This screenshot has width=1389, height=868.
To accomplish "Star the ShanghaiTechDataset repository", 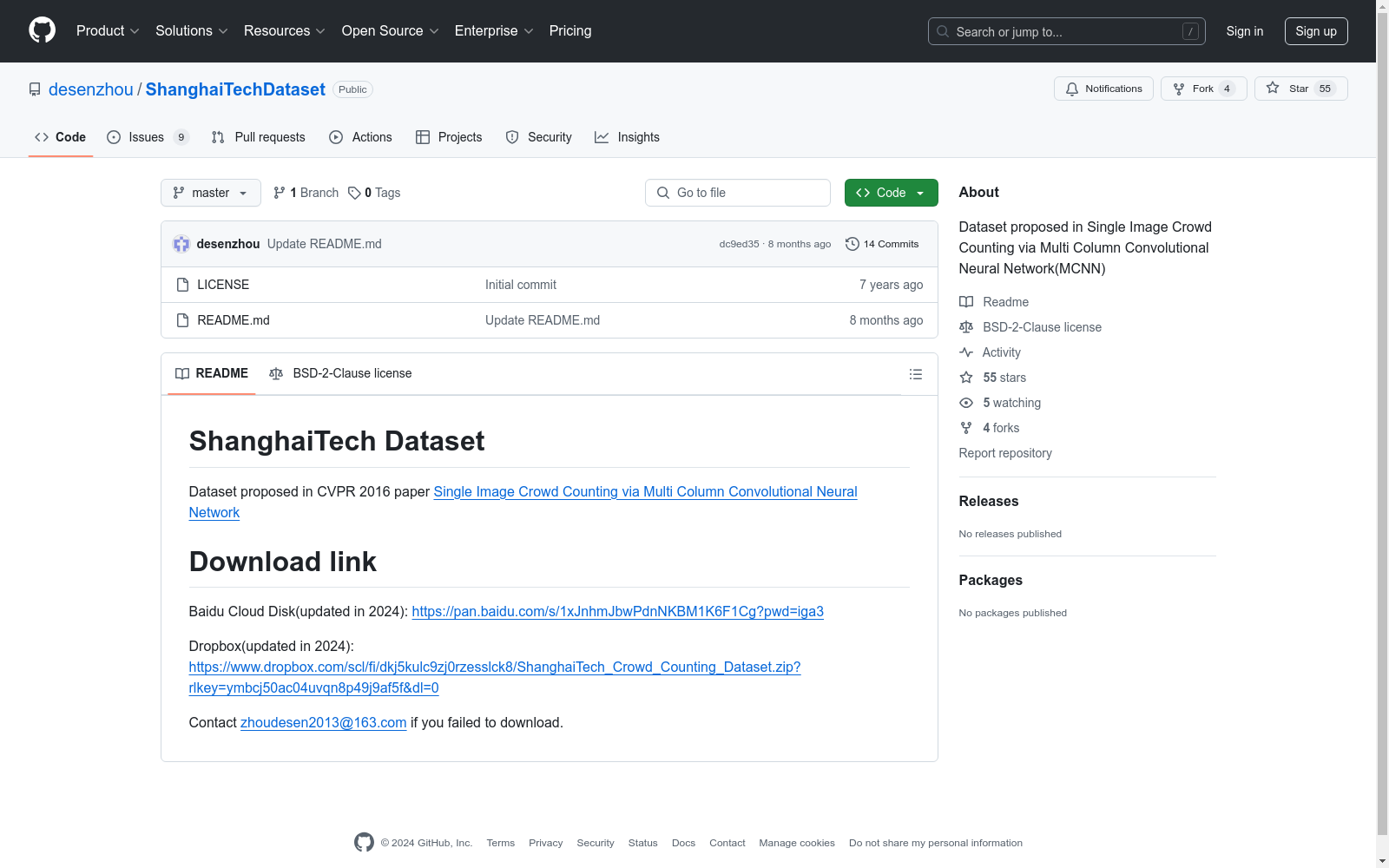I will [1300, 89].
